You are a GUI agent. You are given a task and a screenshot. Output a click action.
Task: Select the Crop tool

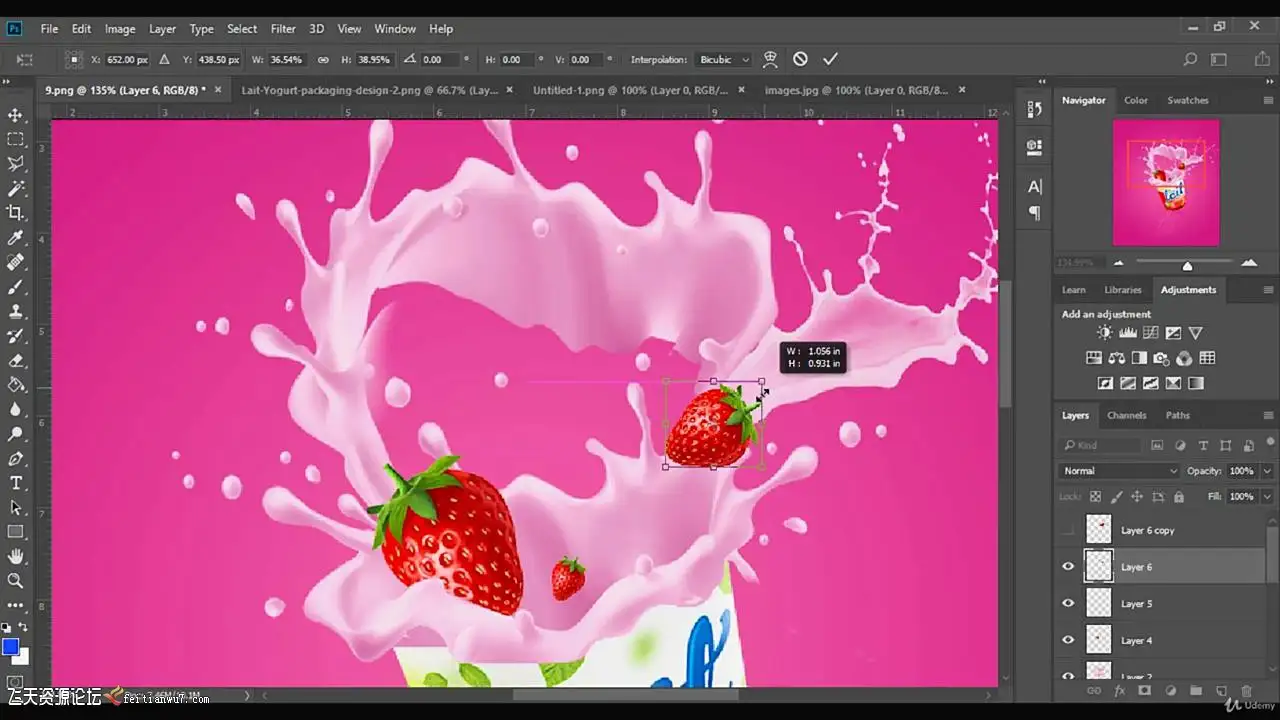[16, 213]
